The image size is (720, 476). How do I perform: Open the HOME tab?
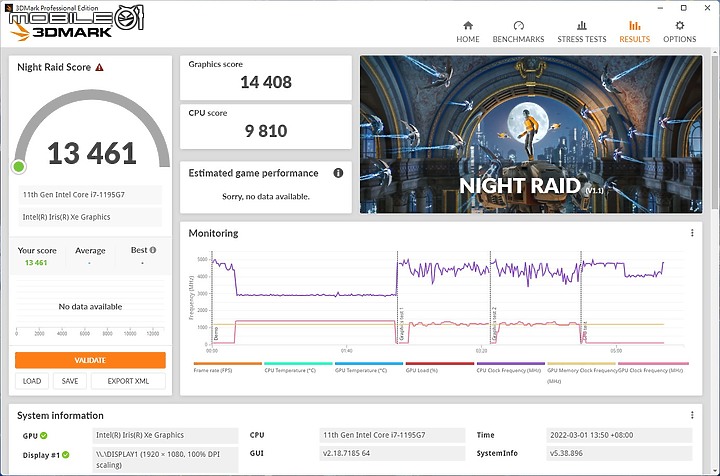(467, 32)
